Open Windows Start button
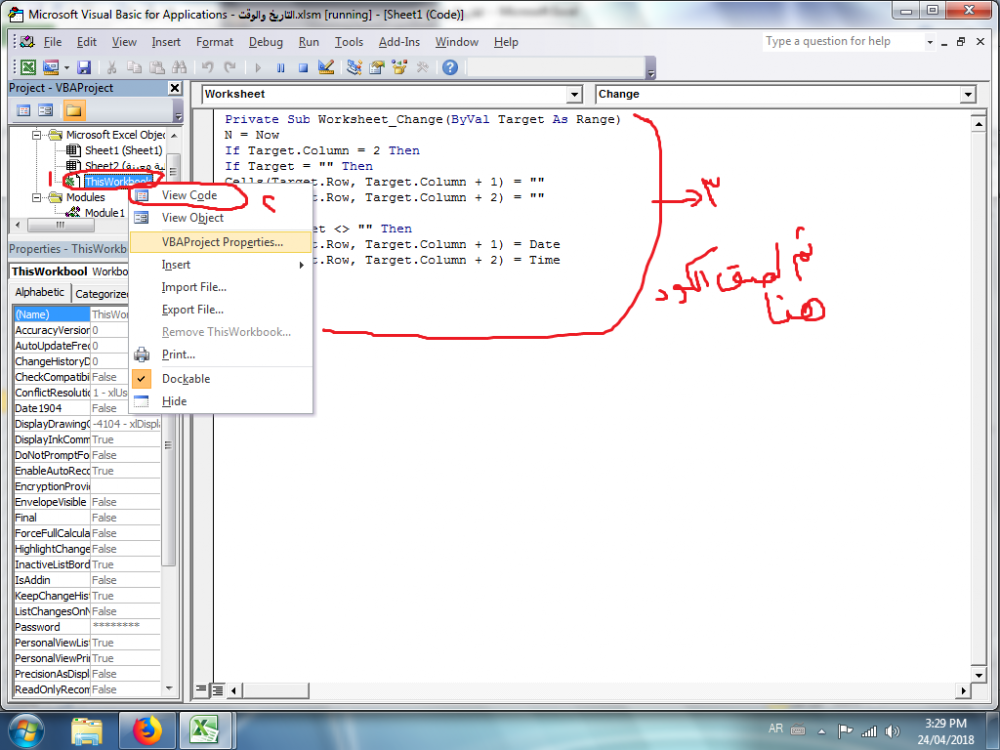Screen dimensions: 1000x750 (x=26, y=731)
